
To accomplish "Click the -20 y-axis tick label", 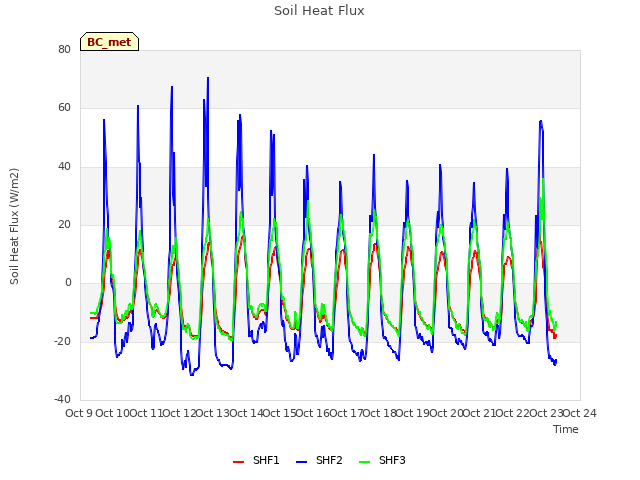I will point(62,341).
